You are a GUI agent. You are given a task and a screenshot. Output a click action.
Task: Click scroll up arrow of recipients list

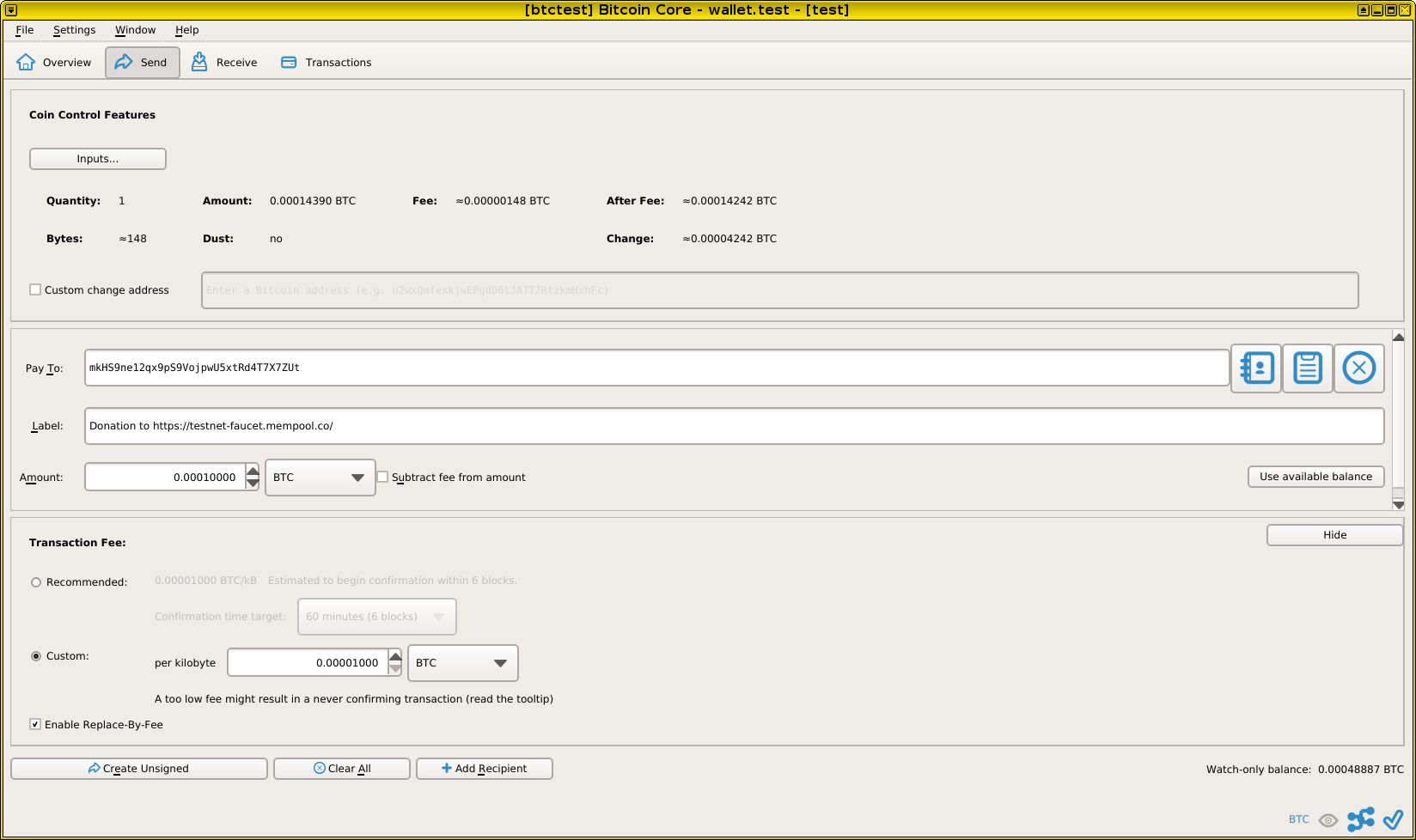pyautogui.click(x=1398, y=337)
